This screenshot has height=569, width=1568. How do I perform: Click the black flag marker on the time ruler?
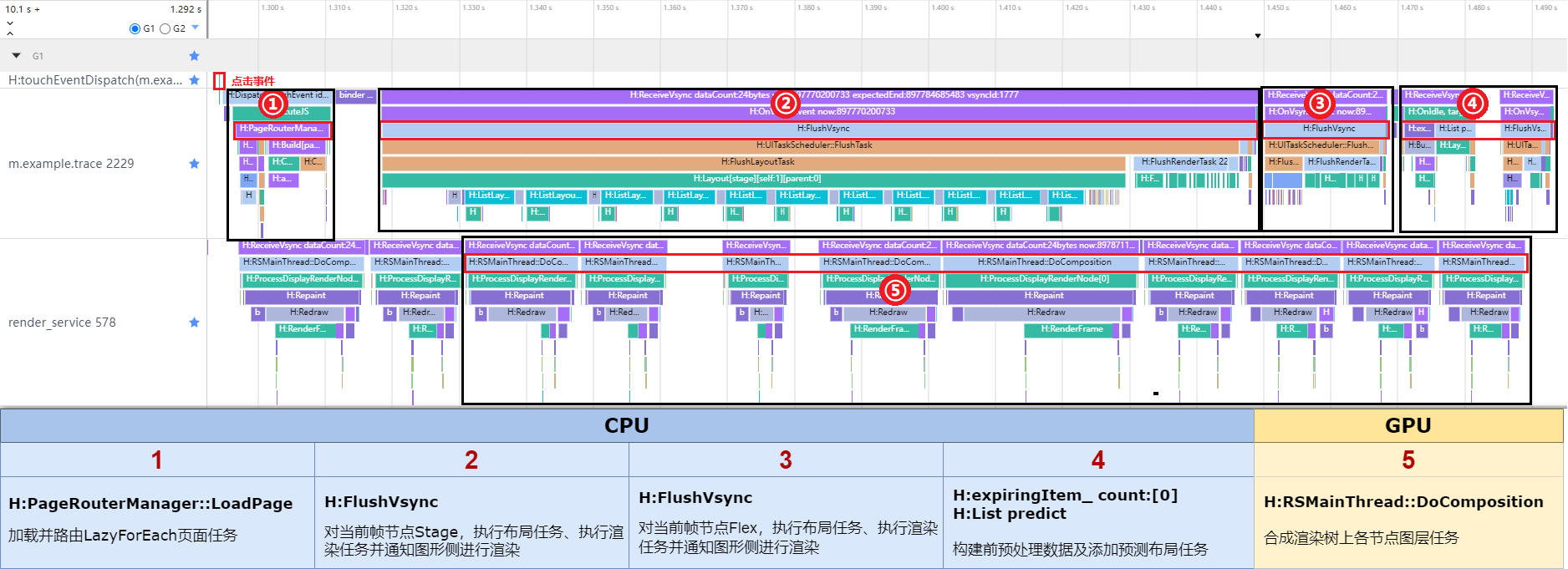point(1258,36)
